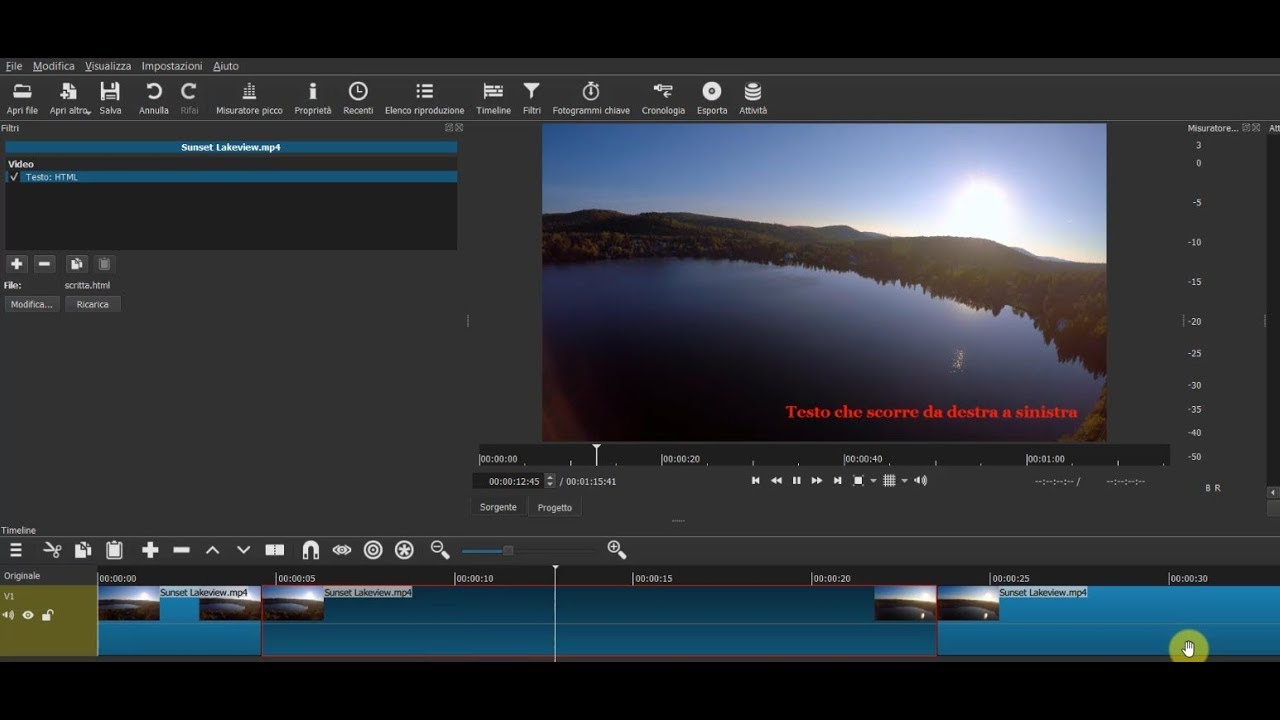Image resolution: width=1280 pixels, height=720 pixels.
Task: Open the Visualizza menu
Action: [108, 66]
